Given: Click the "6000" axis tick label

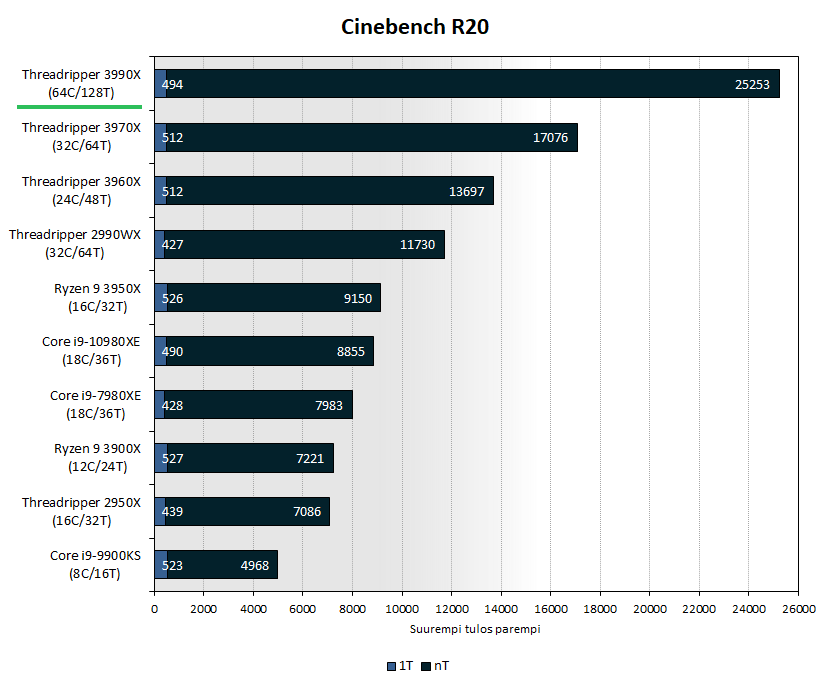Looking at the screenshot, I should pos(303,609).
